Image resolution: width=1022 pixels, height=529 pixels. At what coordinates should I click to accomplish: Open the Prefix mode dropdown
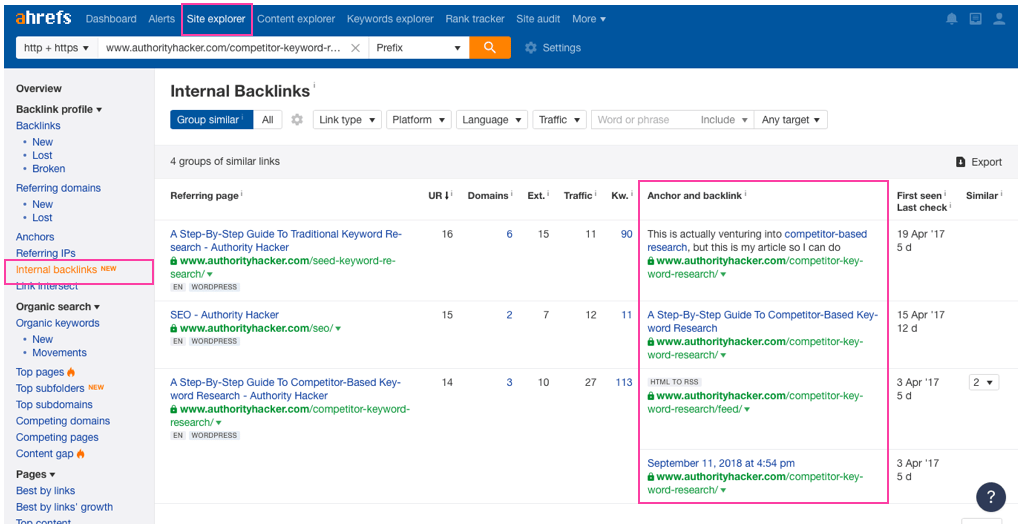[419, 48]
